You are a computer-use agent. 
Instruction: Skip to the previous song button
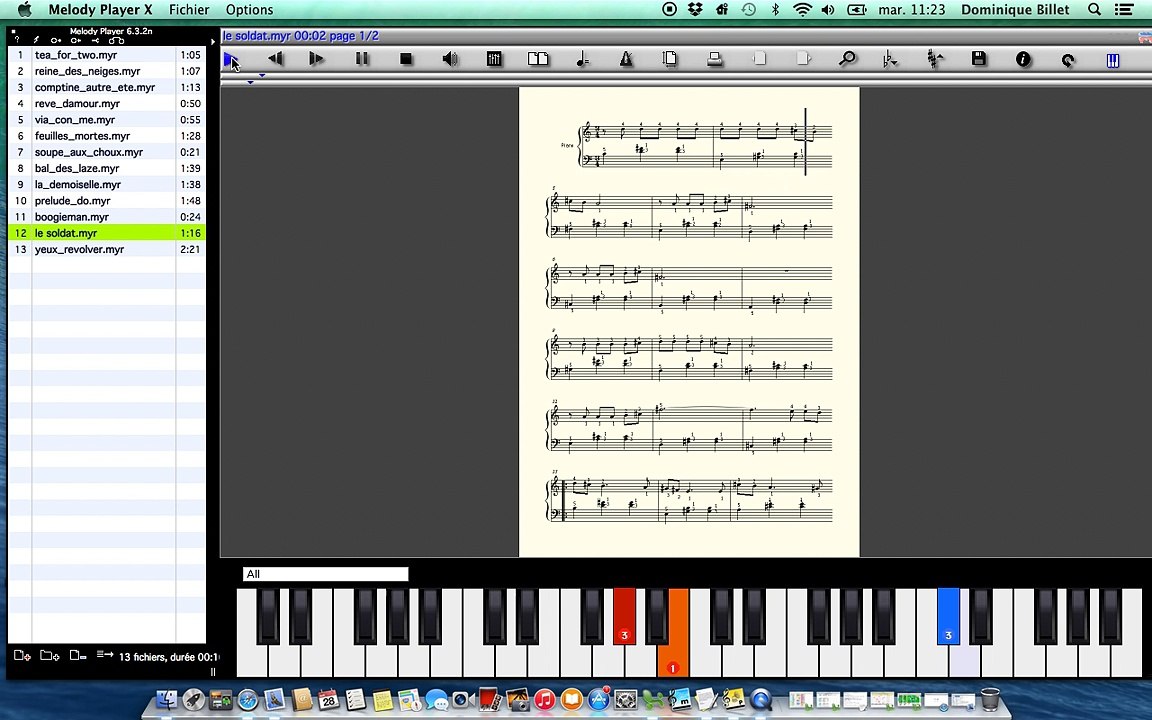click(276, 59)
